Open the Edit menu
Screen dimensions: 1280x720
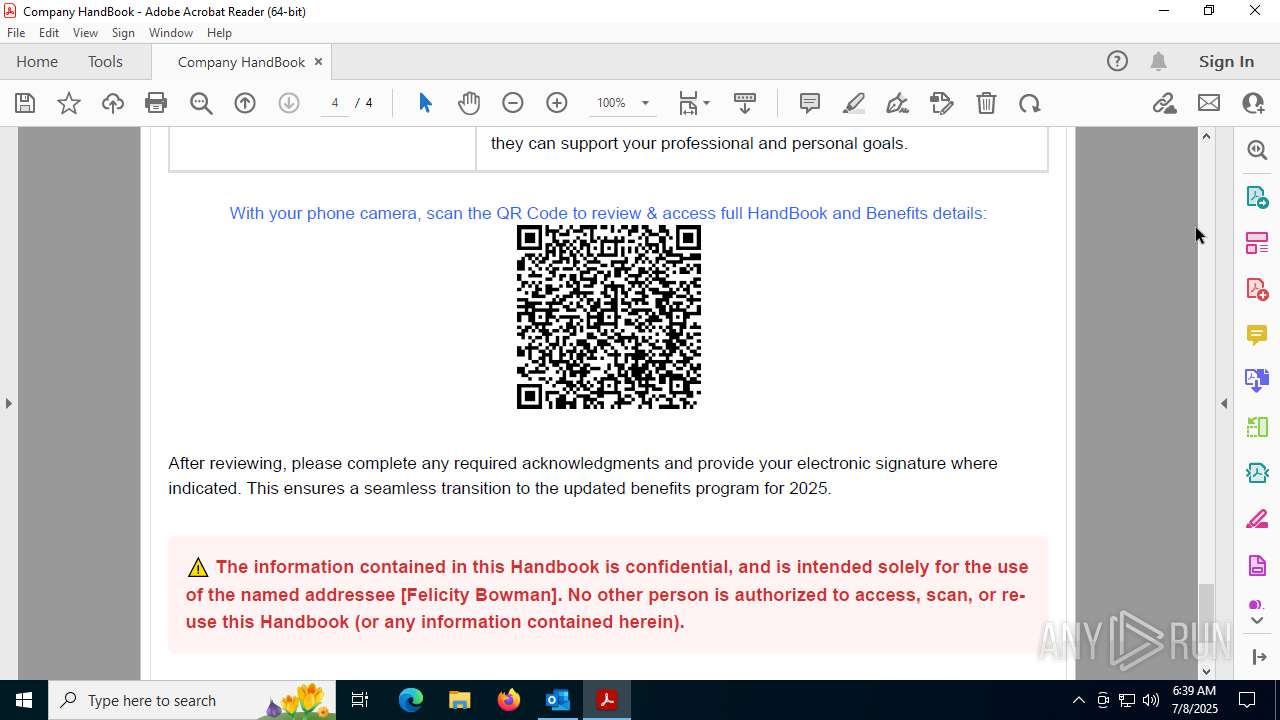click(49, 33)
